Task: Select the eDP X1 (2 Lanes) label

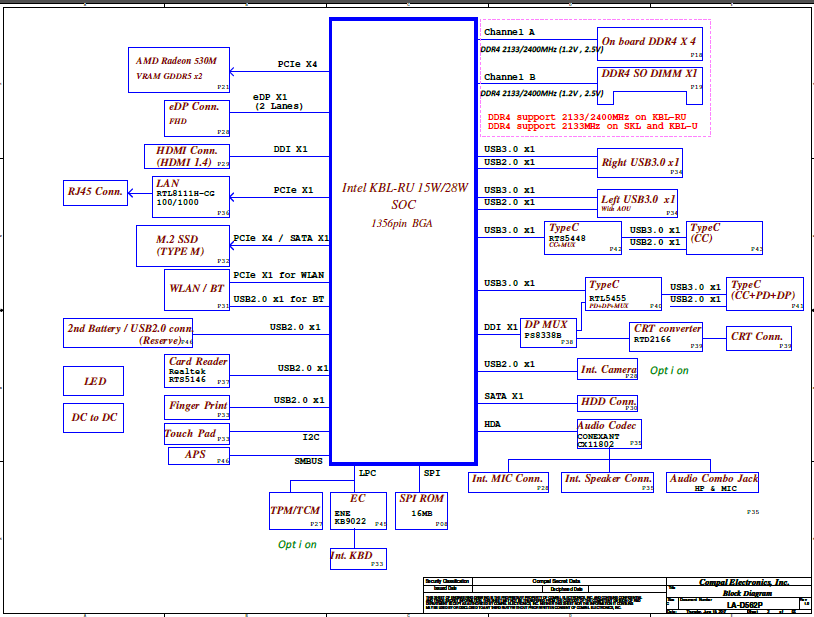Action: pyautogui.click(x=279, y=102)
